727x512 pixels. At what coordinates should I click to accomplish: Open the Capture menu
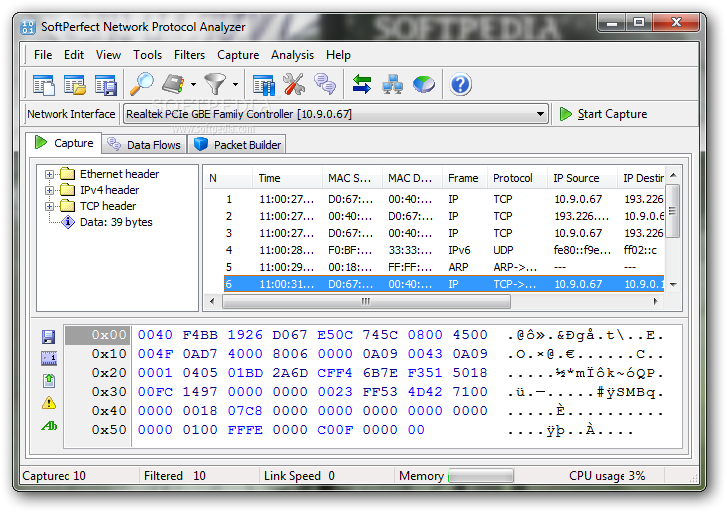tap(238, 55)
